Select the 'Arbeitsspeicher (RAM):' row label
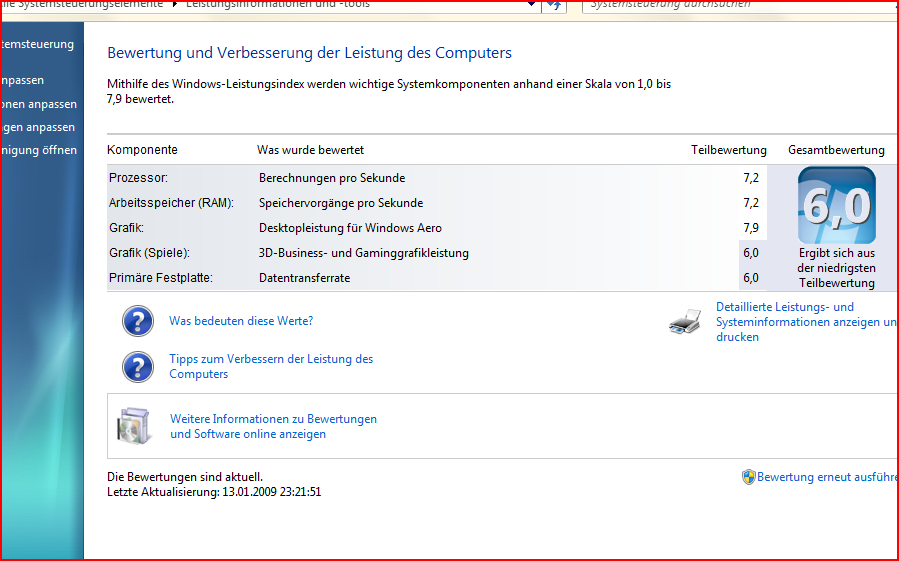The image size is (899, 561). point(171,203)
